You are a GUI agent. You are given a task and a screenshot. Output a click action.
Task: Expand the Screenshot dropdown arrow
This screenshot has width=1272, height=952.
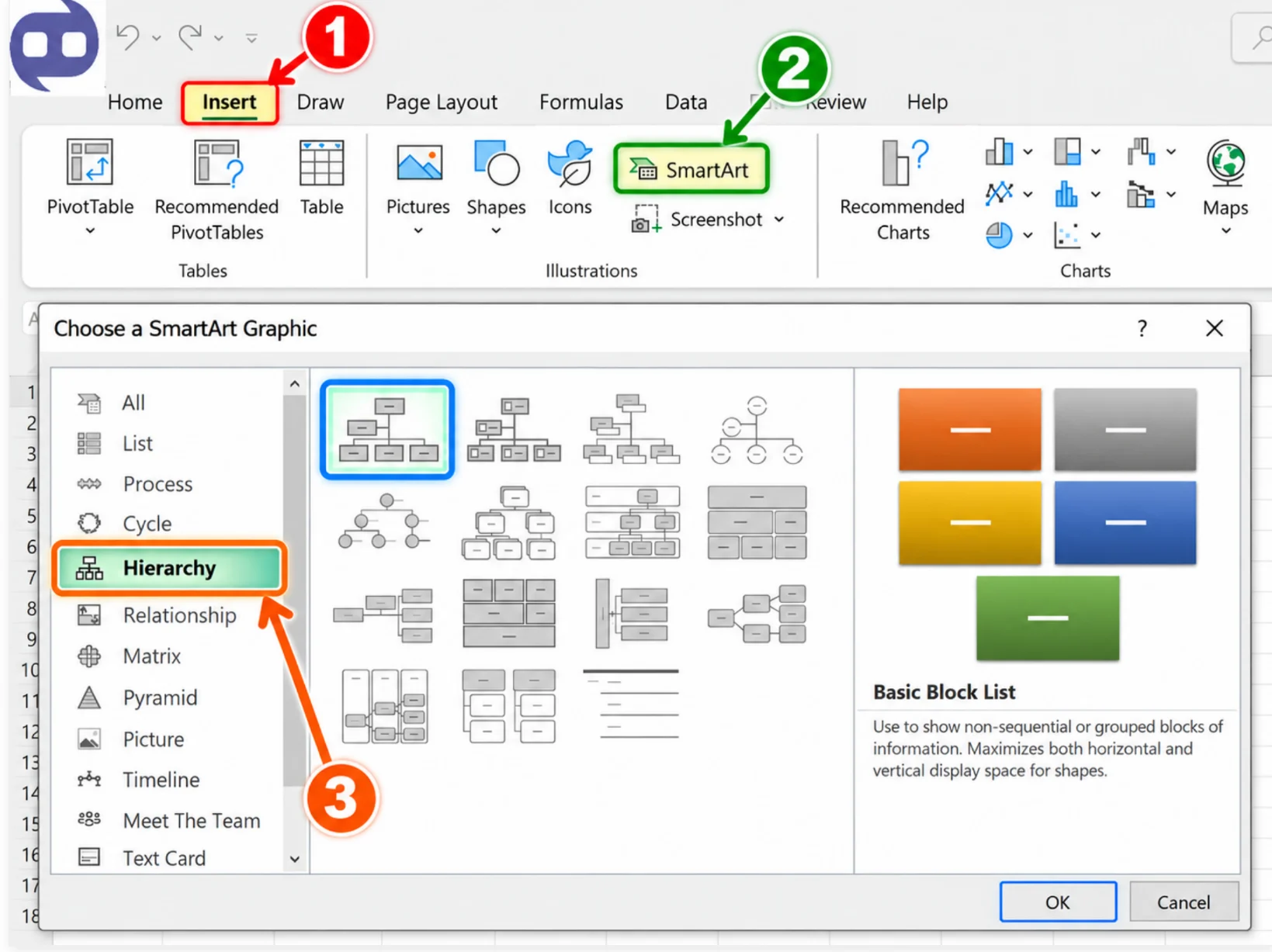(779, 220)
